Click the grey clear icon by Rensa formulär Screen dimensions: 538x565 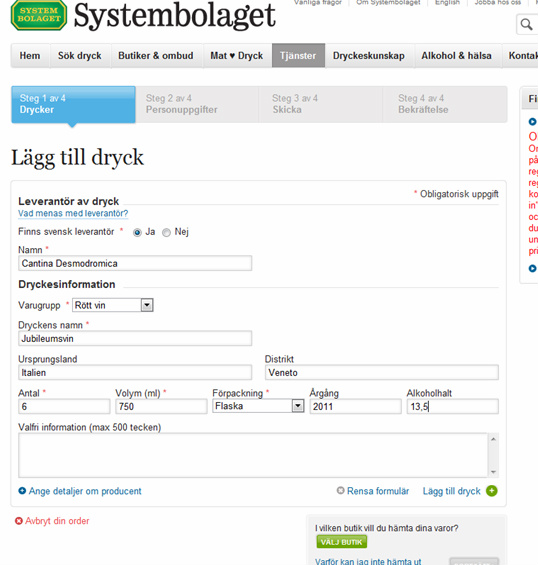click(x=340, y=490)
